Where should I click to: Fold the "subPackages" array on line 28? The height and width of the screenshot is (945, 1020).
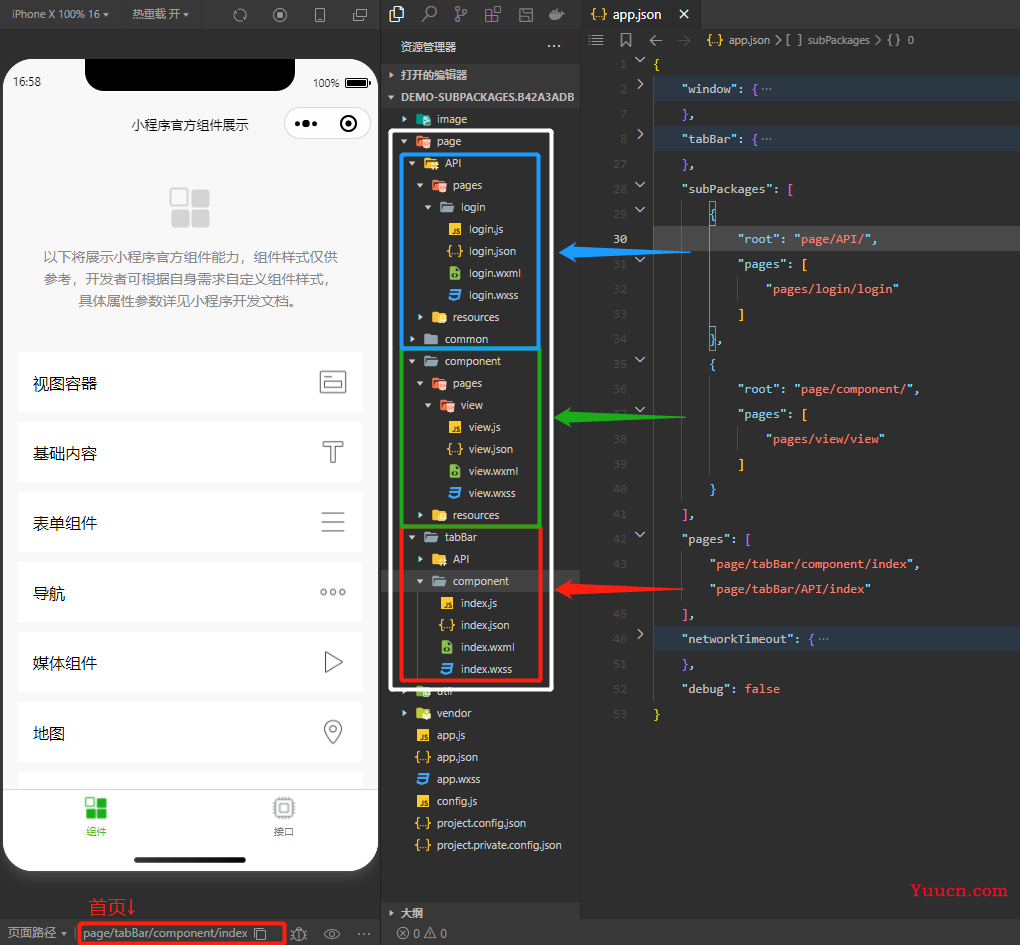click(x=640, y=184)
